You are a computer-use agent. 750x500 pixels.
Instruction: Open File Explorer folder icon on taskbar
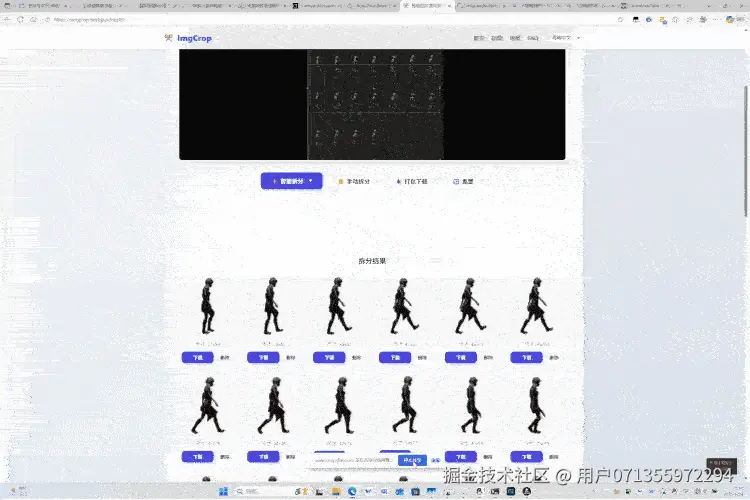click(336, 491)
